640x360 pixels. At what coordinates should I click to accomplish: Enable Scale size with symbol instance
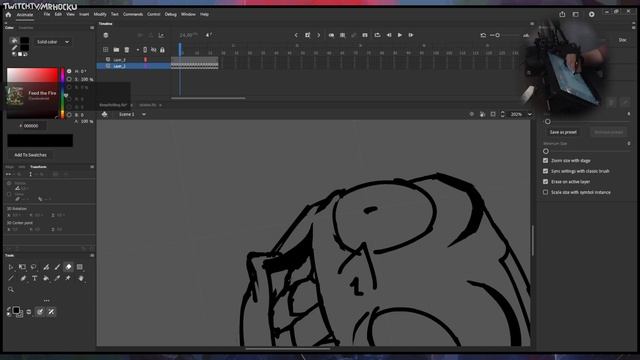click(x=546, y=192)
